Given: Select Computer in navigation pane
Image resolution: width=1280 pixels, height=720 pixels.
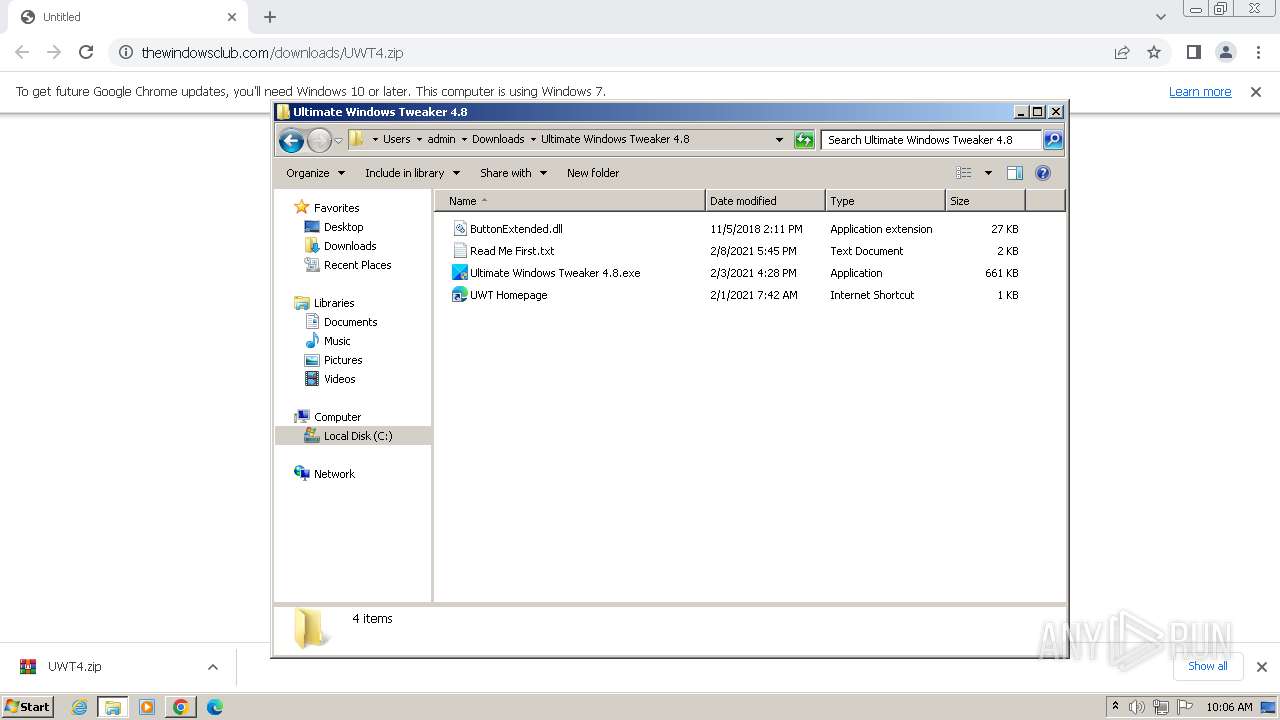Looking at the screenshot, I should [337, 417].
